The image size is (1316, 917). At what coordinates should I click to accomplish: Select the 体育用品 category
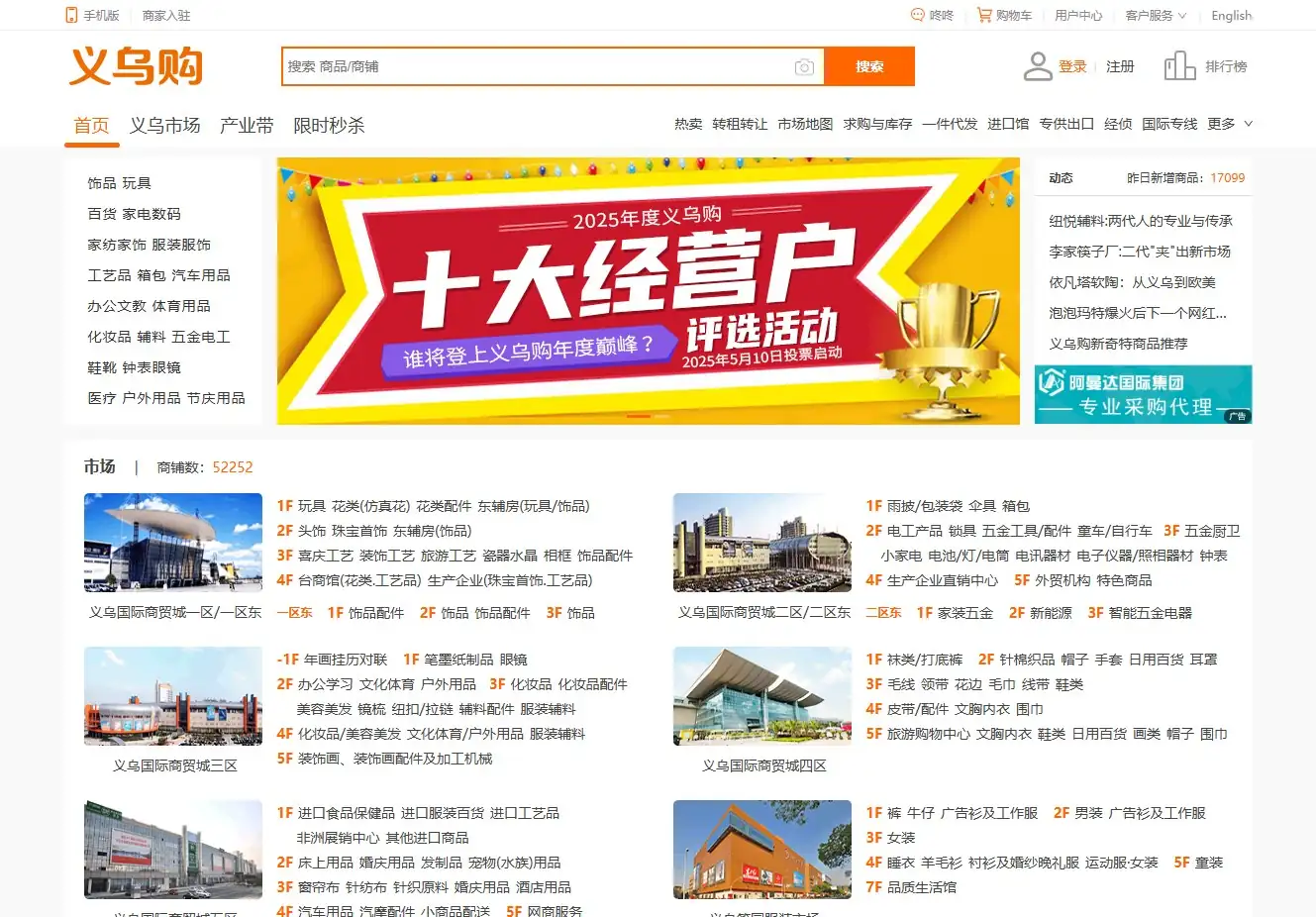pos(181,306)
